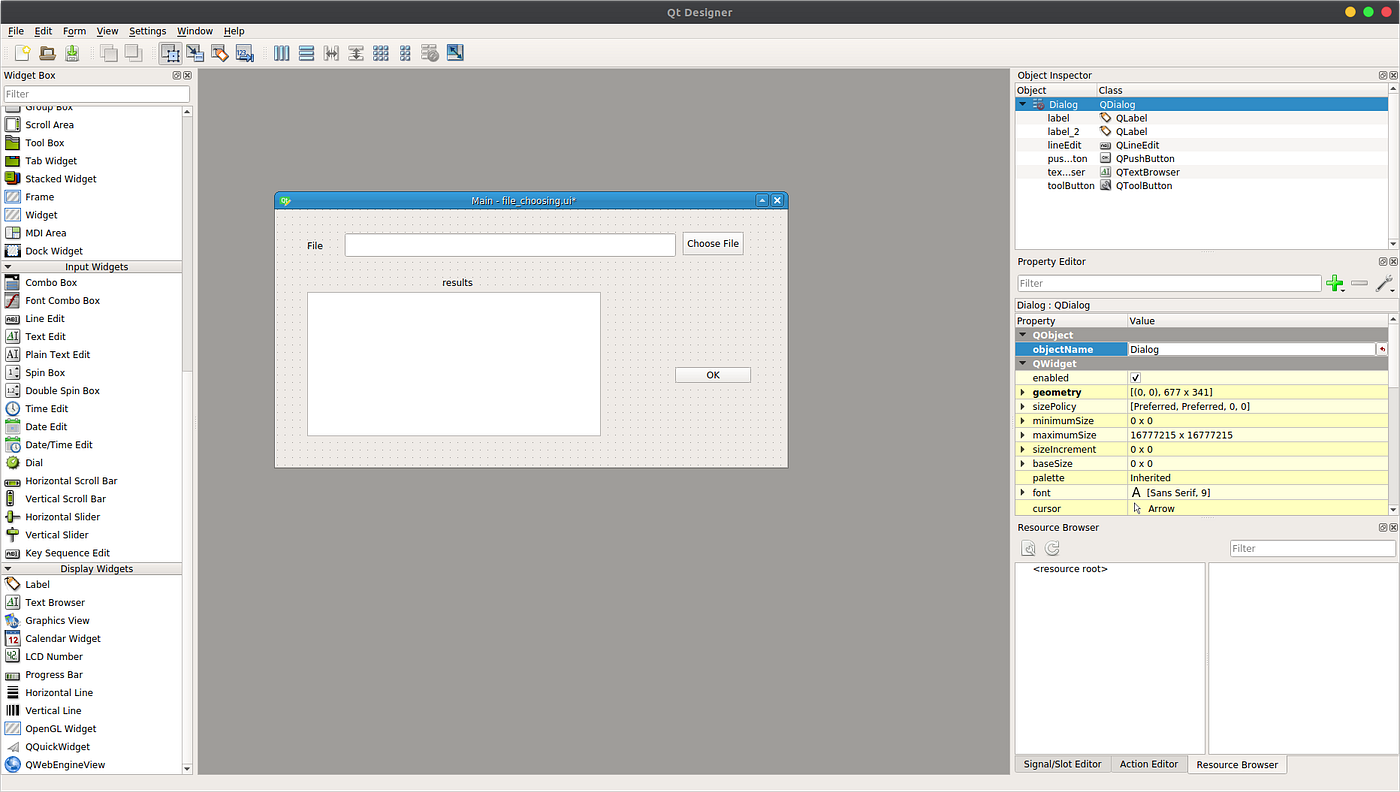
Task: Float the Object Inspector dock panel
Action: click(1383, 75)
